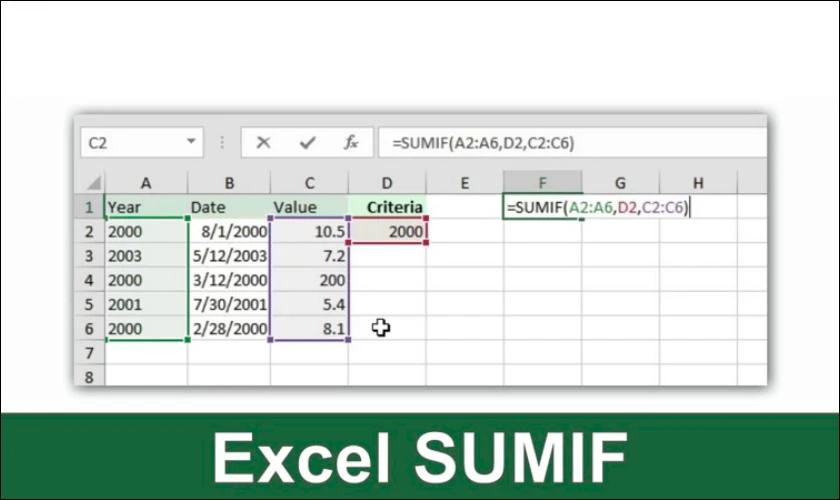The image size is (840, 500).
Task: Select column D header
Action: (x=387, y=183)
